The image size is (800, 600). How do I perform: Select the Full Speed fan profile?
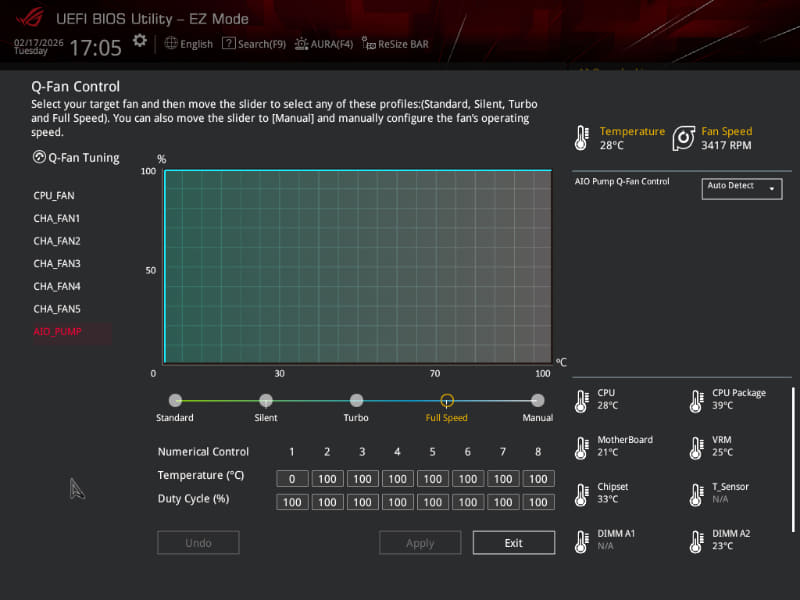447,401
